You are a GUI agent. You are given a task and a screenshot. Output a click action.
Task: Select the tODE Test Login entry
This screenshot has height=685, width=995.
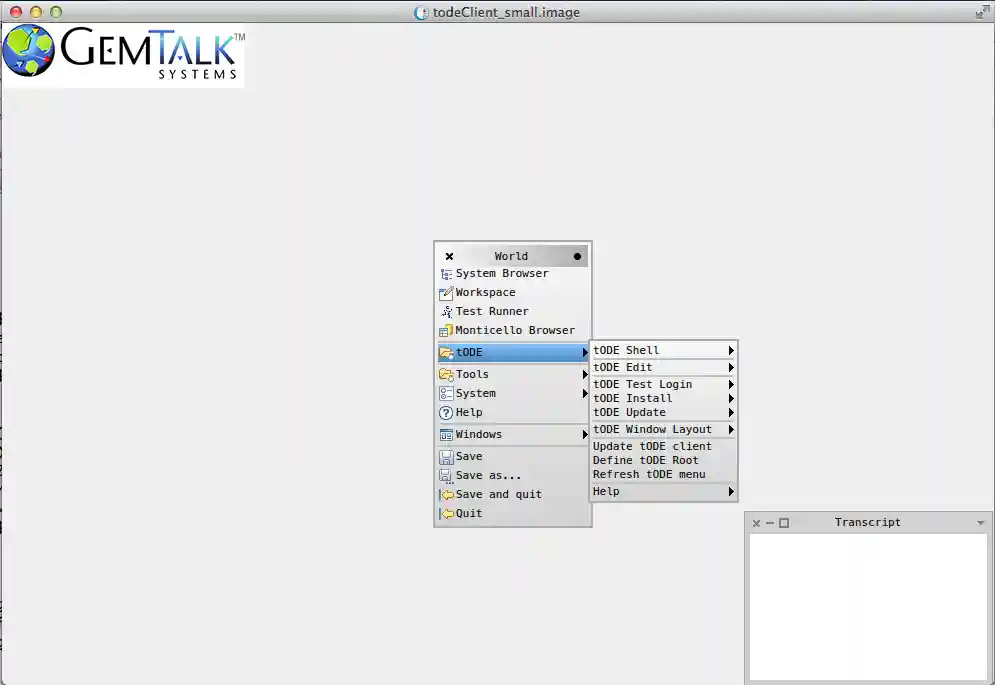642,385
